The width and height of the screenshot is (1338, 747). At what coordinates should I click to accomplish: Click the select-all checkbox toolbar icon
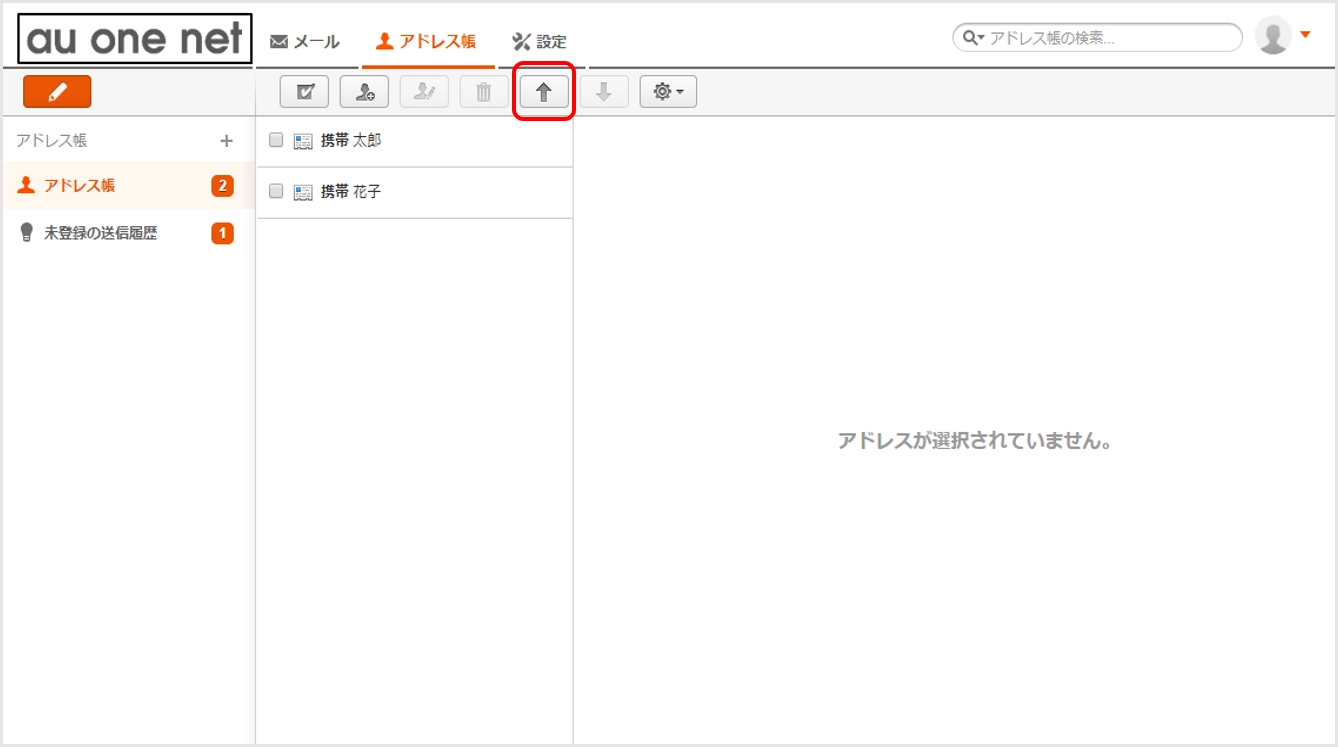pyautogui.click(x=303, y=91)
